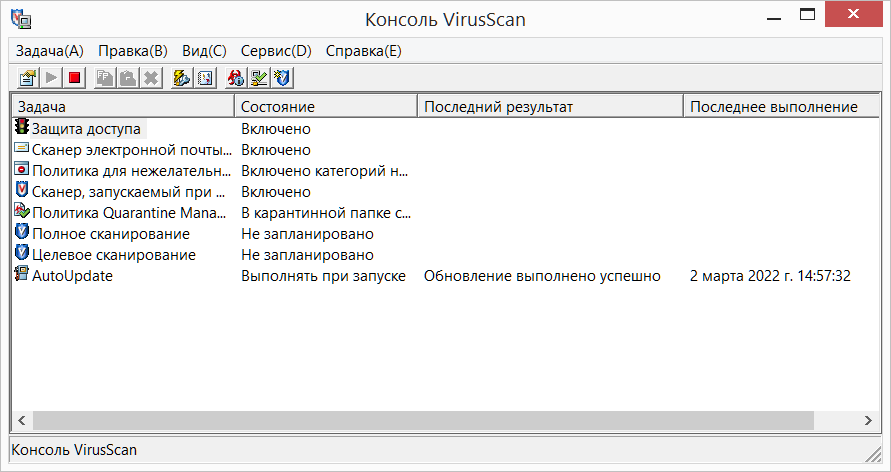Open virus information biohazard icon
The width and height of the screenshot is (891, 472).
click(x=236, y=78)
